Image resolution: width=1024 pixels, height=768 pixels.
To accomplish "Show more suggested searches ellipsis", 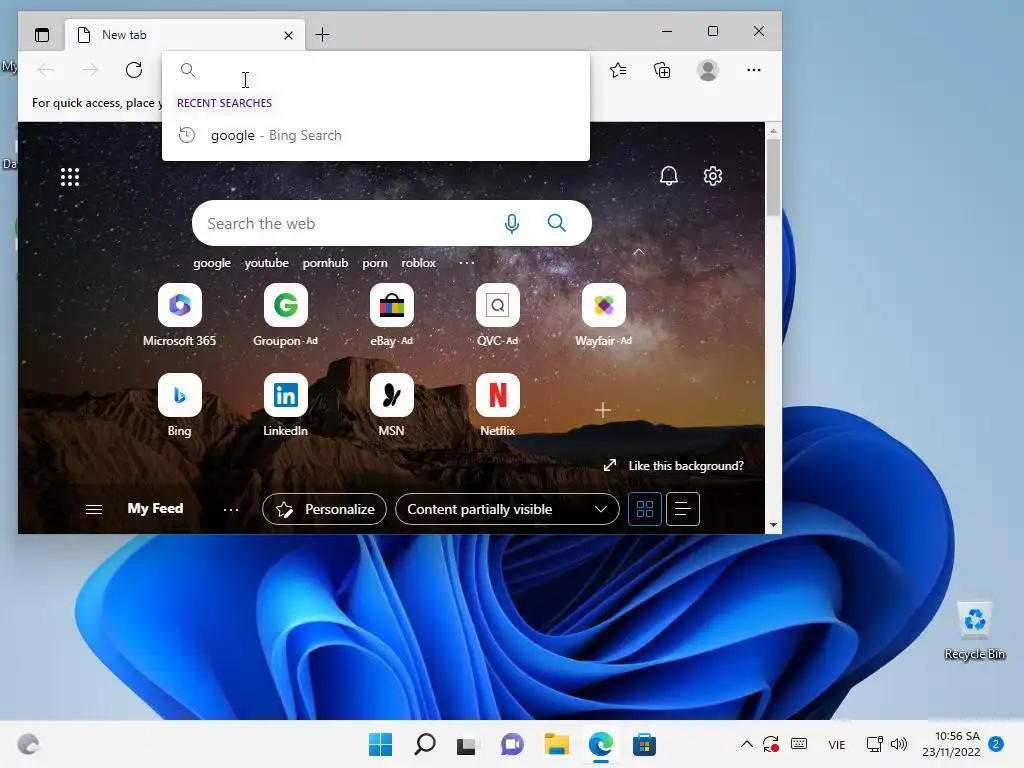I will [466, 263].
